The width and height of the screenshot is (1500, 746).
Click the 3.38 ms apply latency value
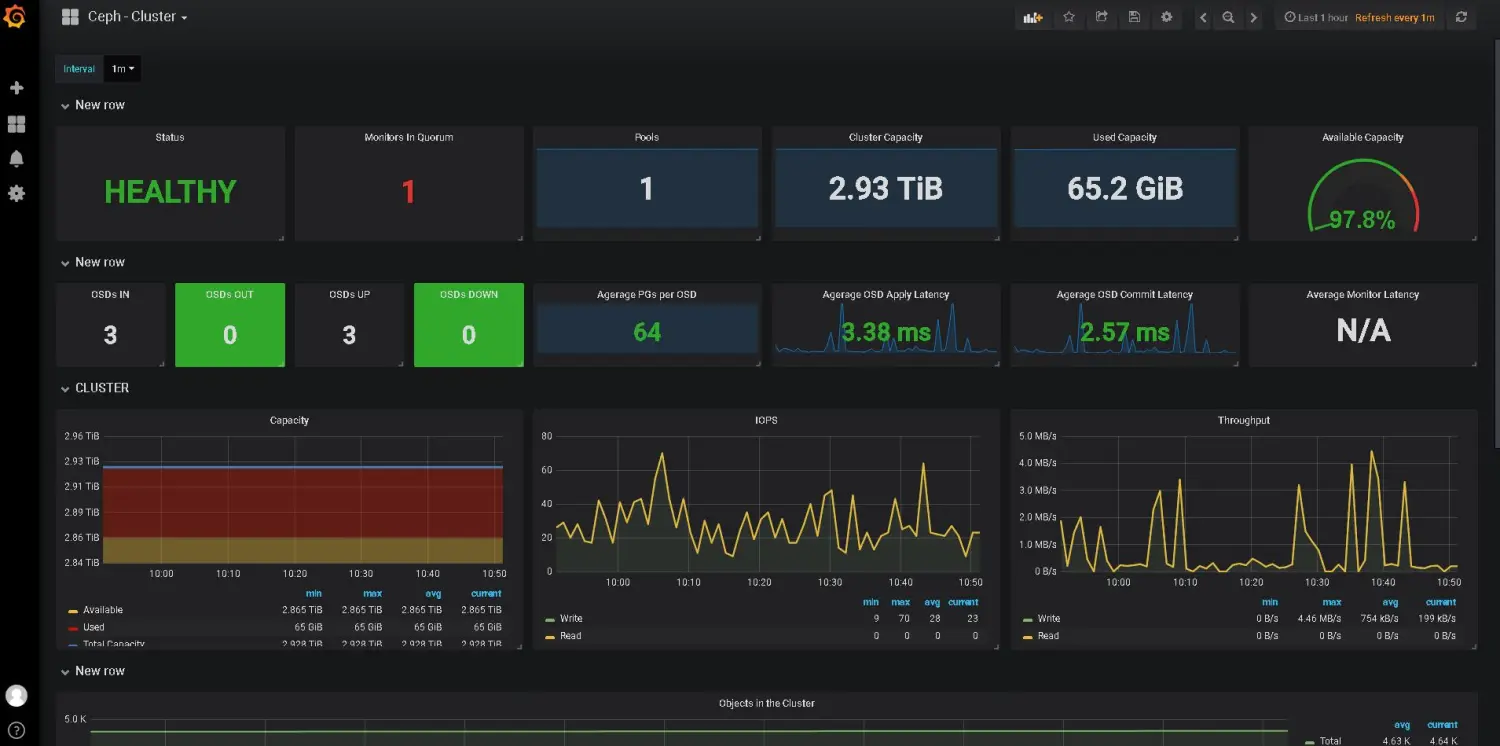pos(886,332)
